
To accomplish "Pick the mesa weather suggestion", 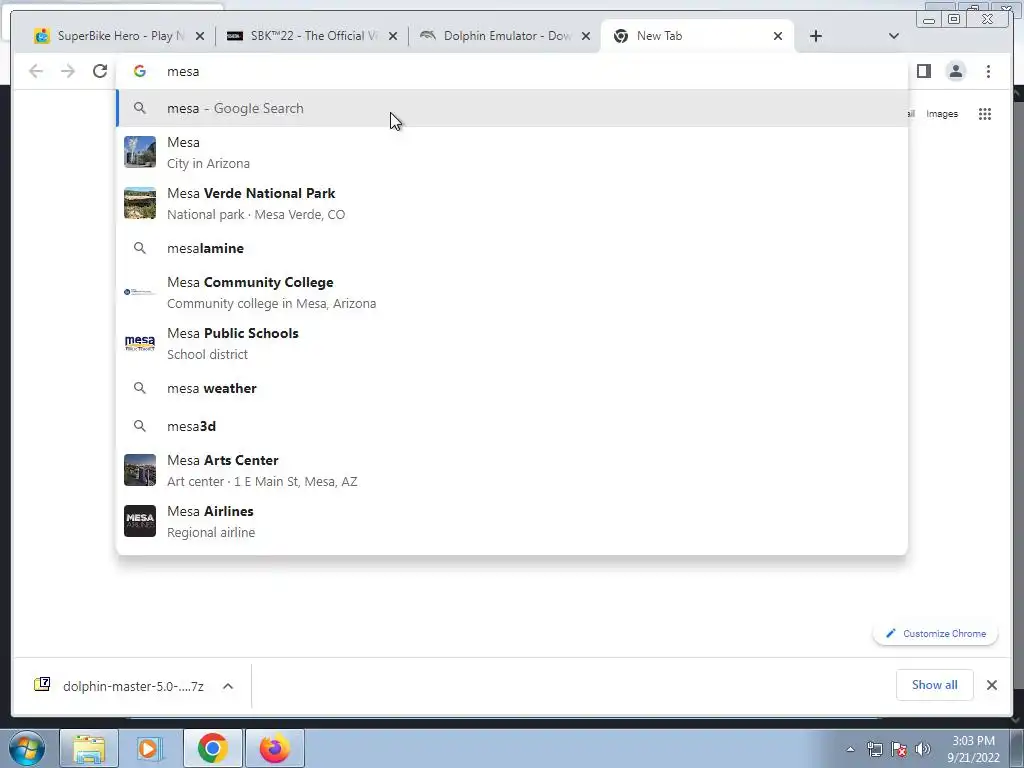I will [512, 388].
